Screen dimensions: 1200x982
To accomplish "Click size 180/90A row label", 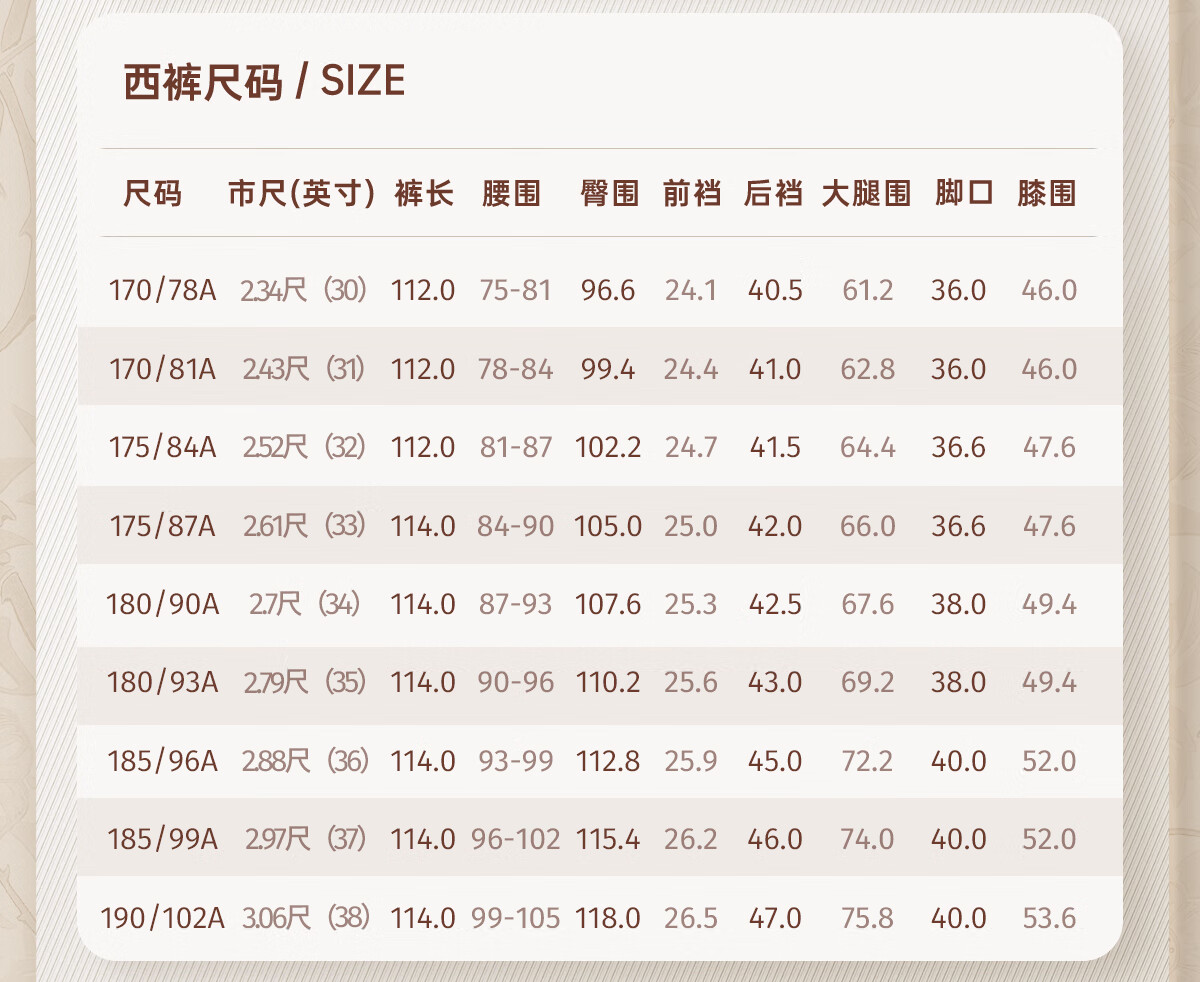I will tap(162, 604).
